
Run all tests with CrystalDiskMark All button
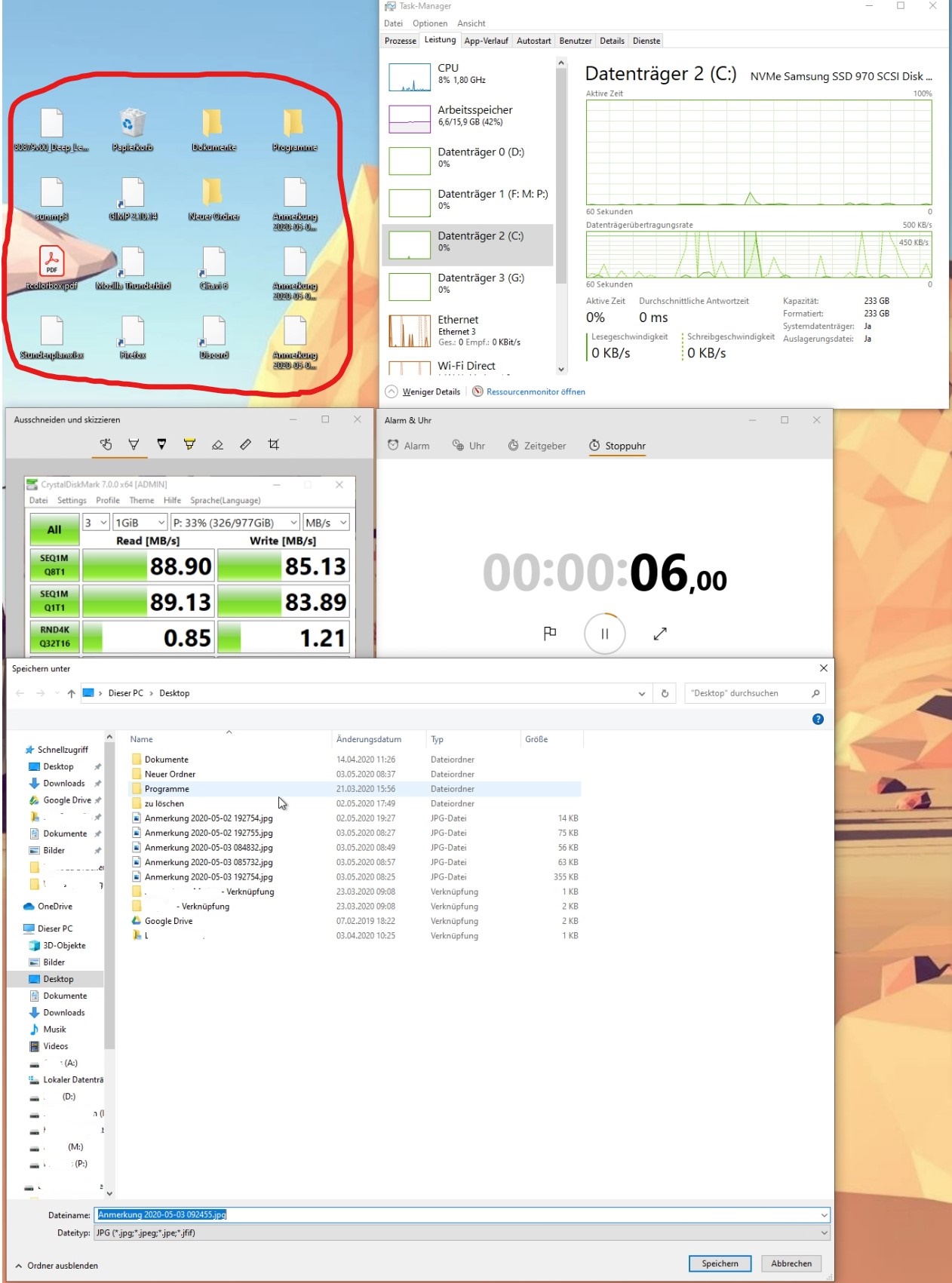coord(54,529)
